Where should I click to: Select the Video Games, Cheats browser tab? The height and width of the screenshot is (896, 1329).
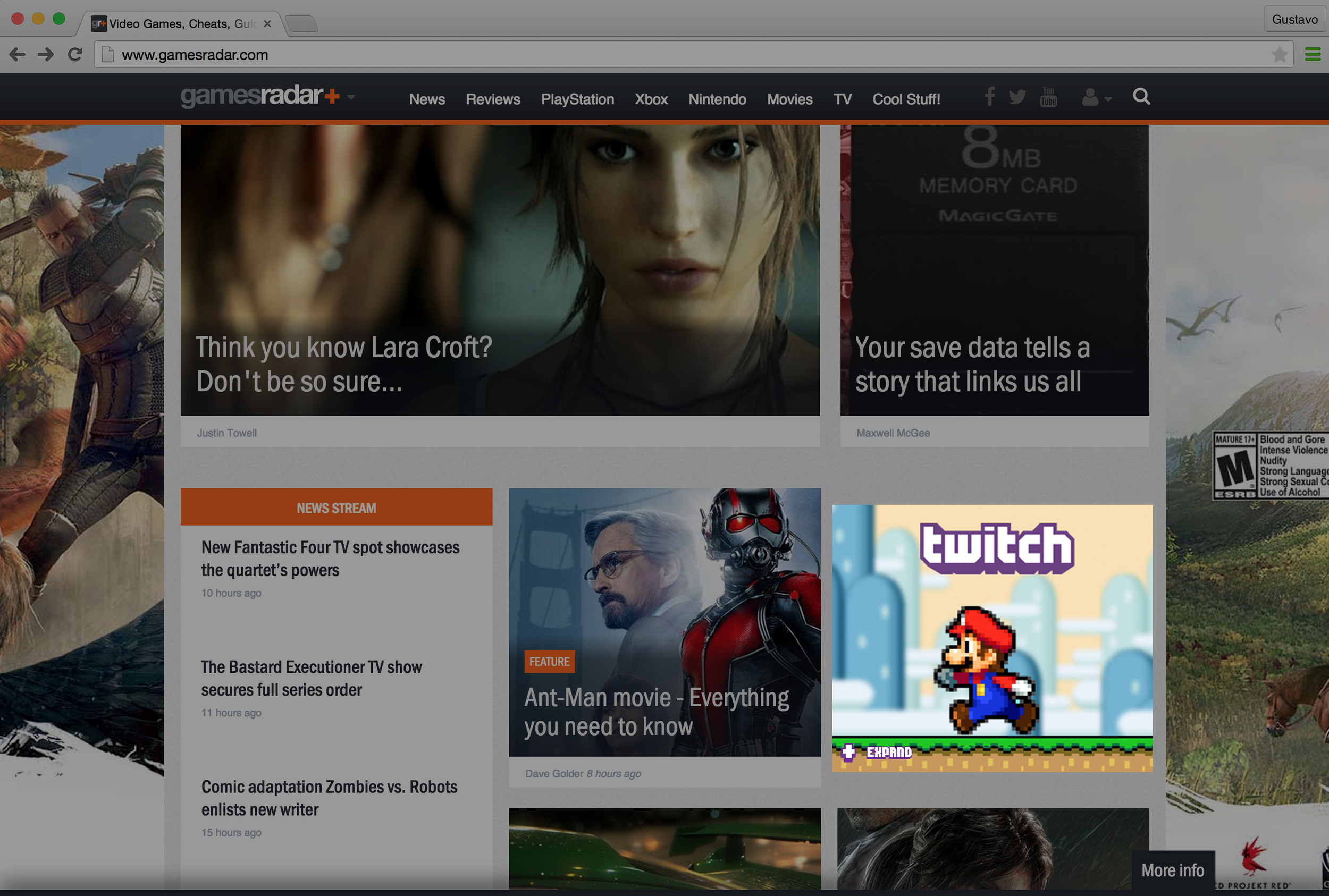[x=182, y=23]
